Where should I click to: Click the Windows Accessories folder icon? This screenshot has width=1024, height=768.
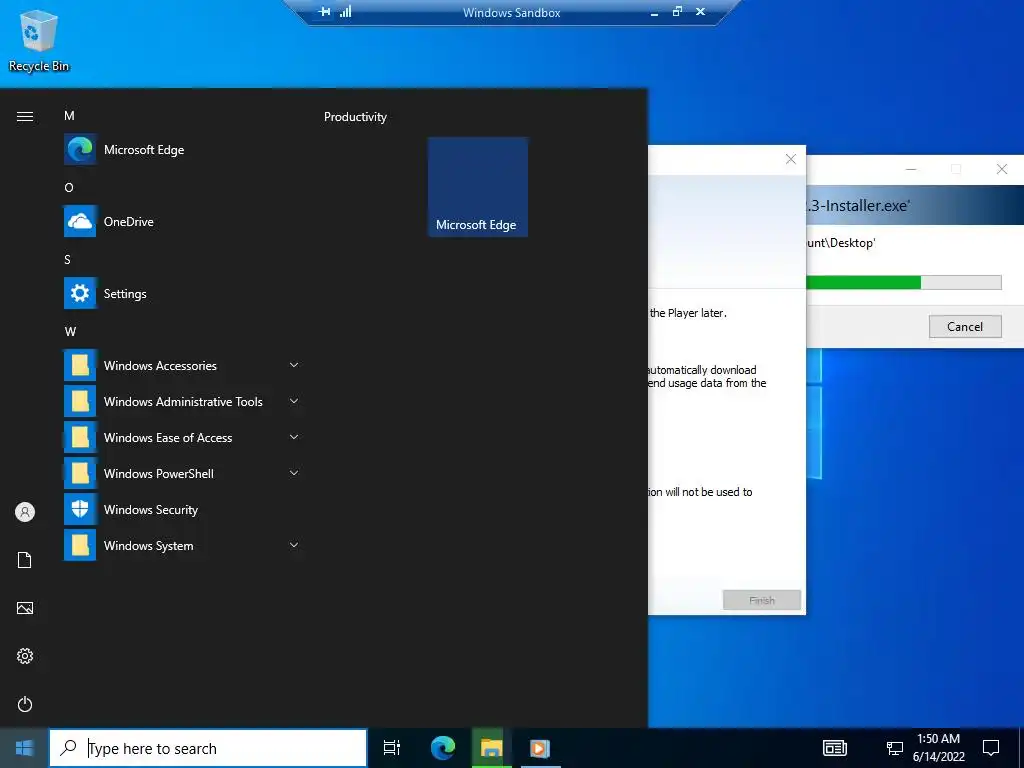point(80,366)
